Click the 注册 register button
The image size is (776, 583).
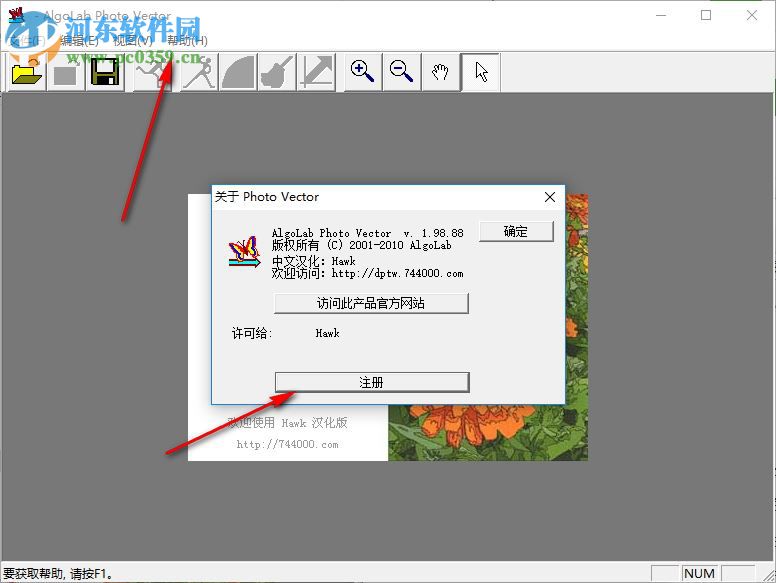point(372,382)
